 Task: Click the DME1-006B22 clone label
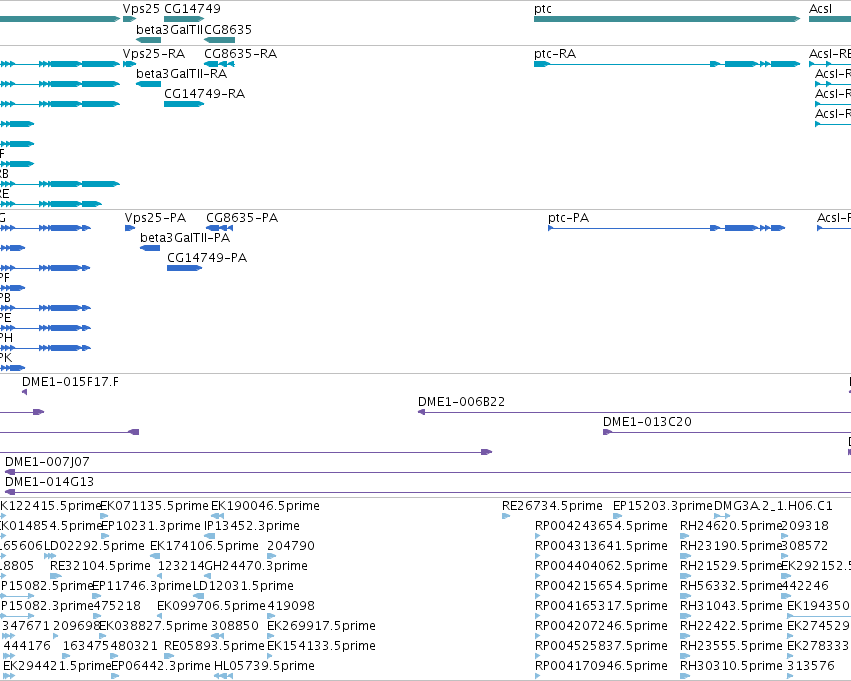tap(461, 402)
